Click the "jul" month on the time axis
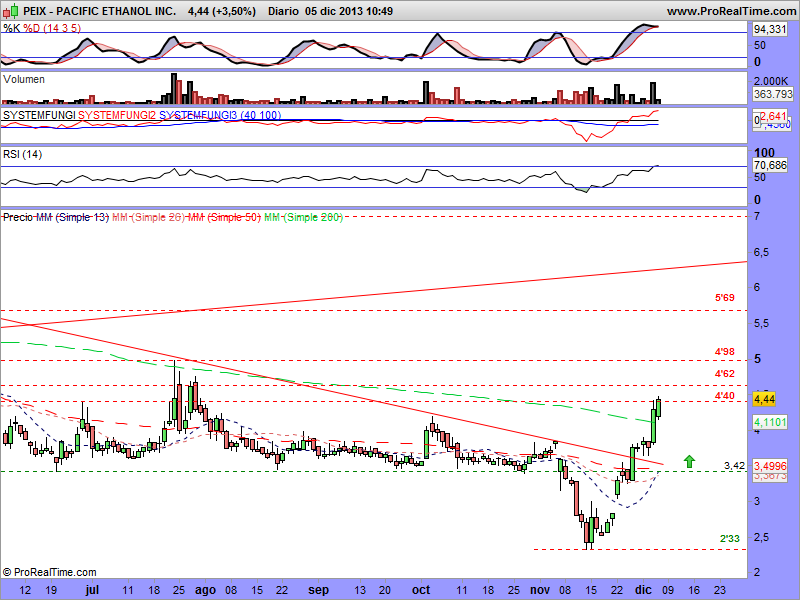Screen dimensions: 800x600 (x=92, y=590)
